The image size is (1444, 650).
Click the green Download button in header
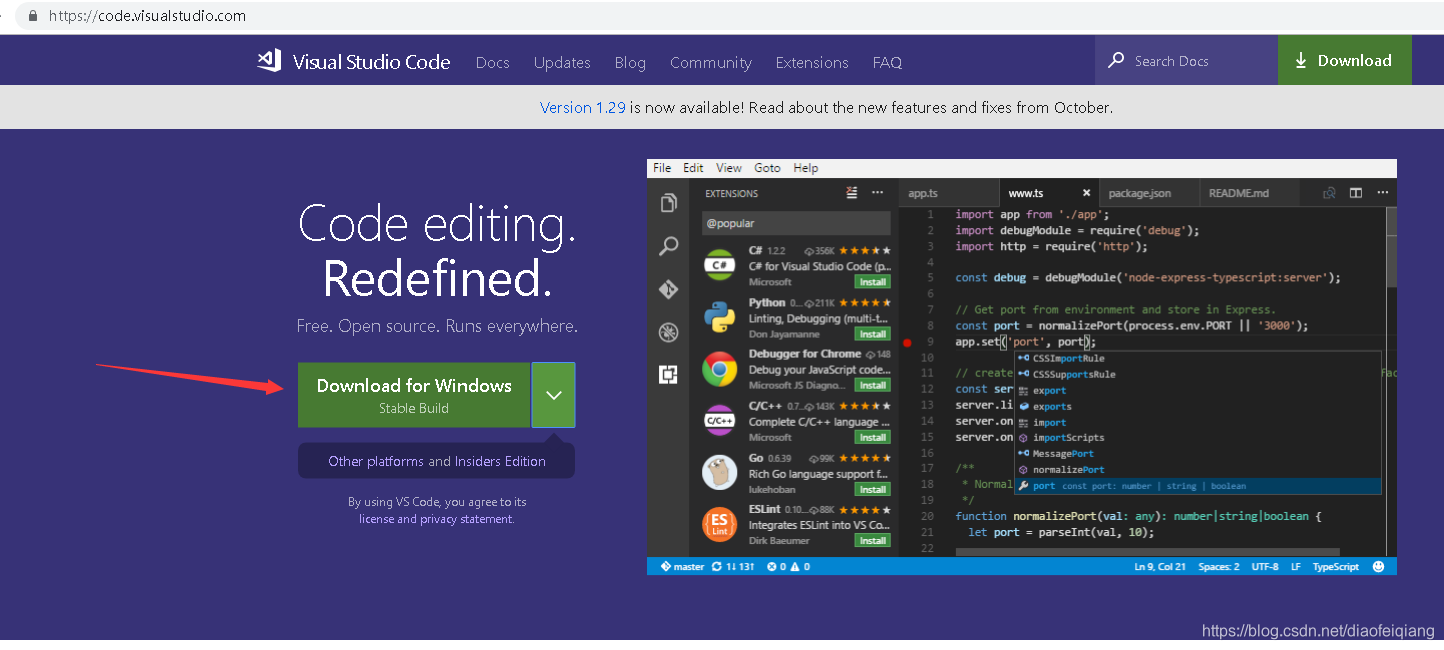(1345, 60)
